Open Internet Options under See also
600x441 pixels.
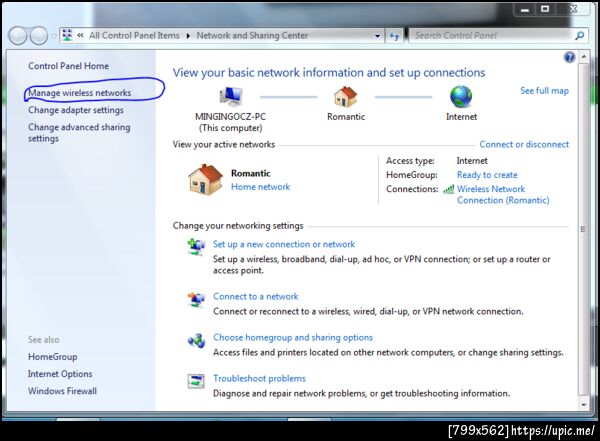pyautogui.click(x=60, y=374)
